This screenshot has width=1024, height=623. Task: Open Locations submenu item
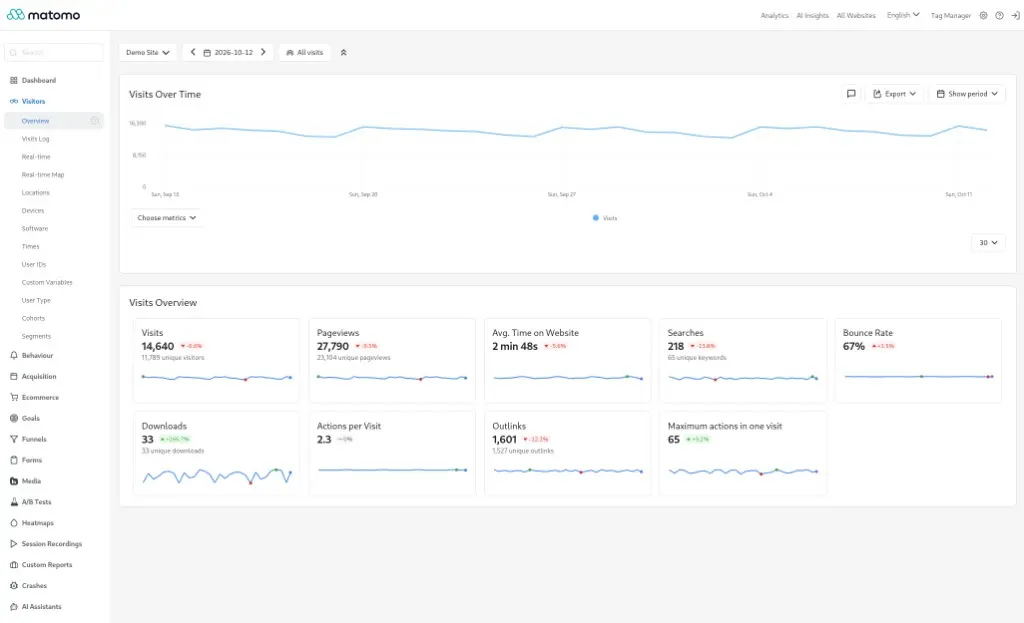pos(35,193)
